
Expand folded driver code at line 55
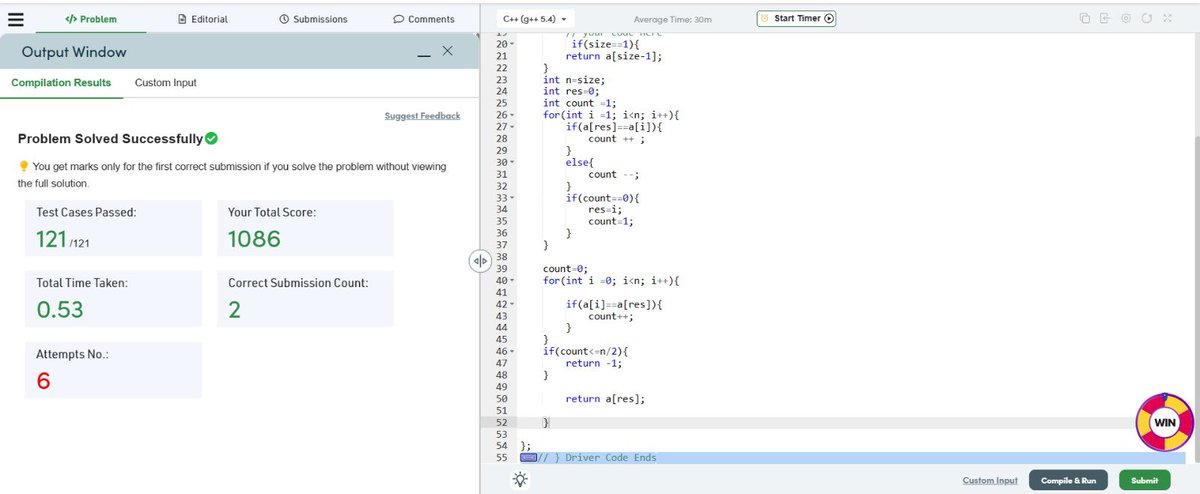coord(528,457)
